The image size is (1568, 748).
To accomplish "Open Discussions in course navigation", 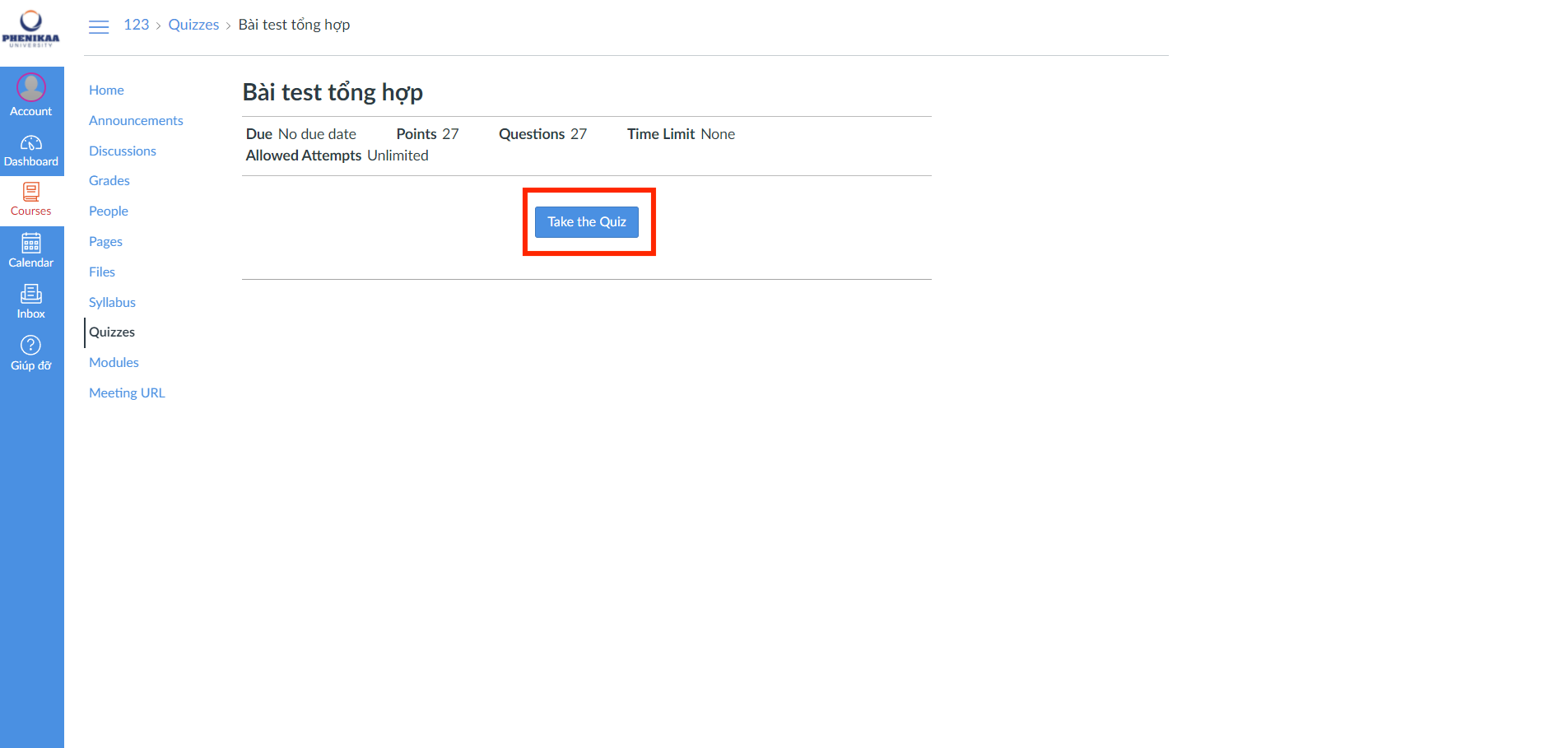I will pyautogui.click(x=123, y=151).
